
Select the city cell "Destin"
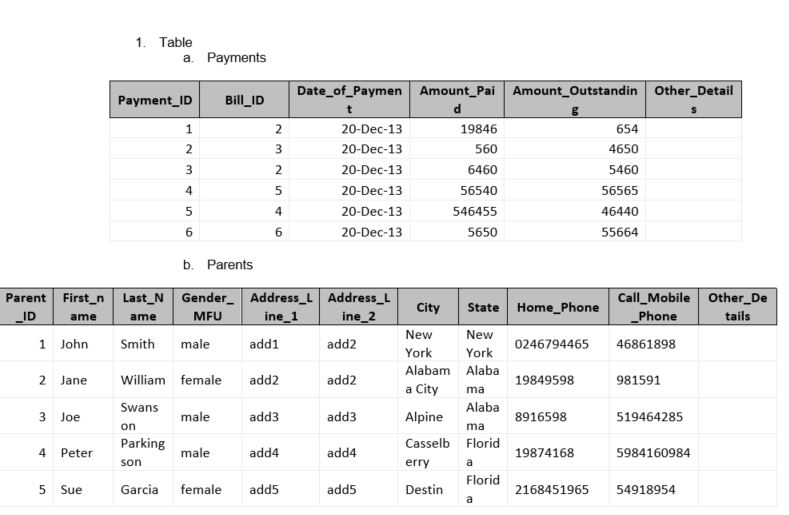point(422,490)
